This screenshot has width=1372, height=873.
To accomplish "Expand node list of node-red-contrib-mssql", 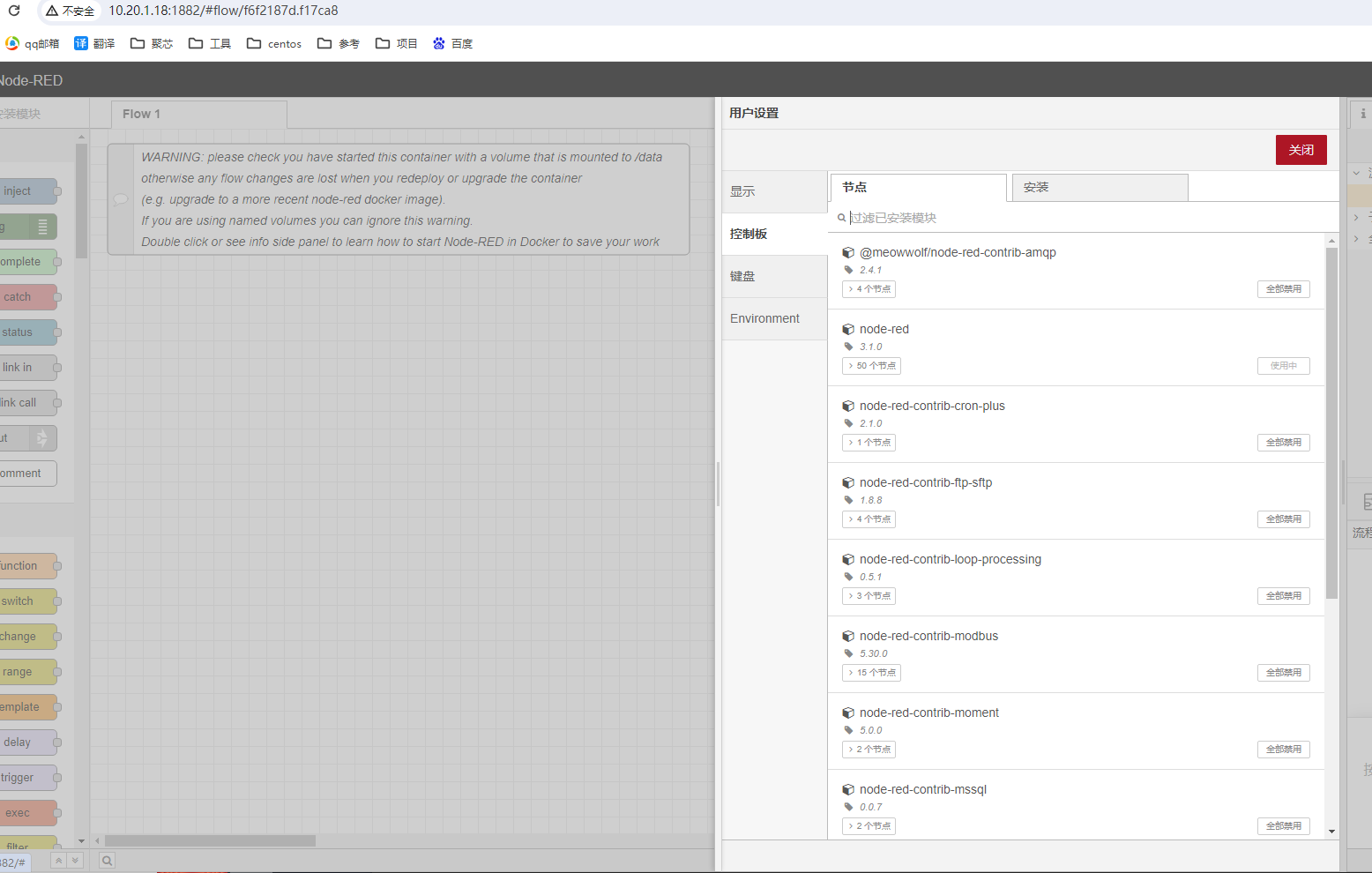I will [869, 826].
